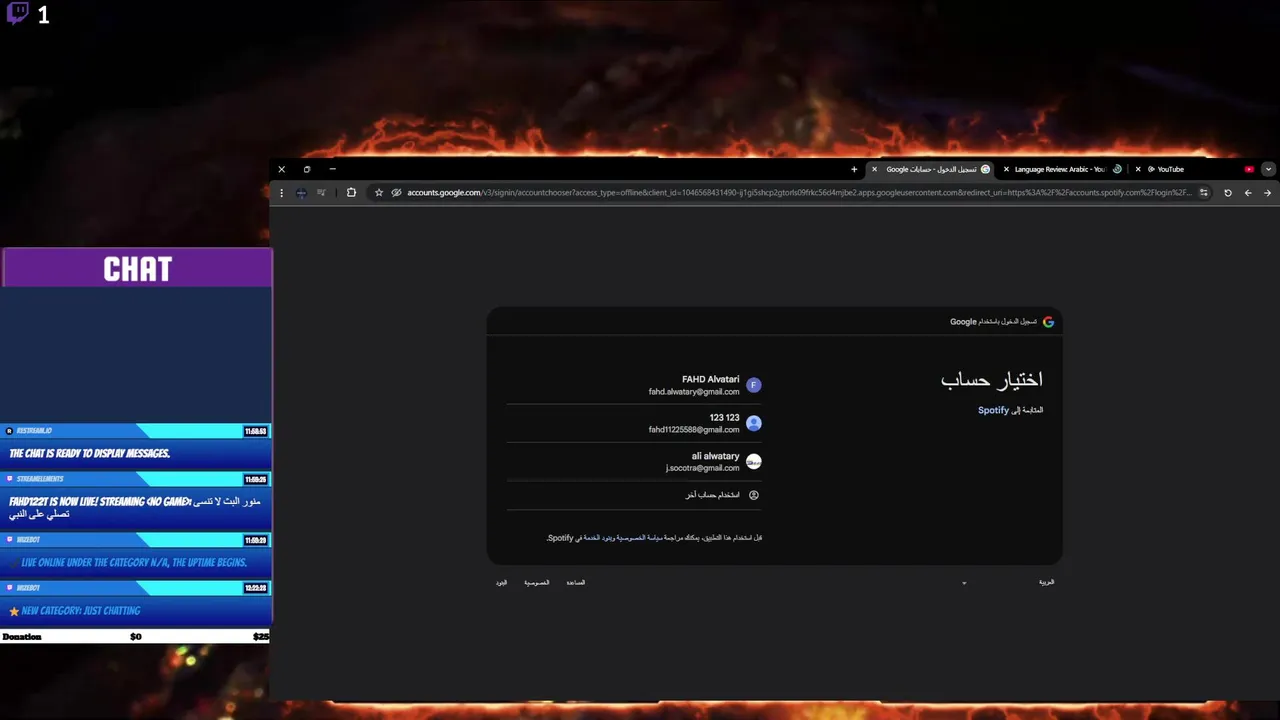Click the right-pointing navigation arrow in toolbar
This screenshot has height=720, width=1280.
tap(1268, 193)
